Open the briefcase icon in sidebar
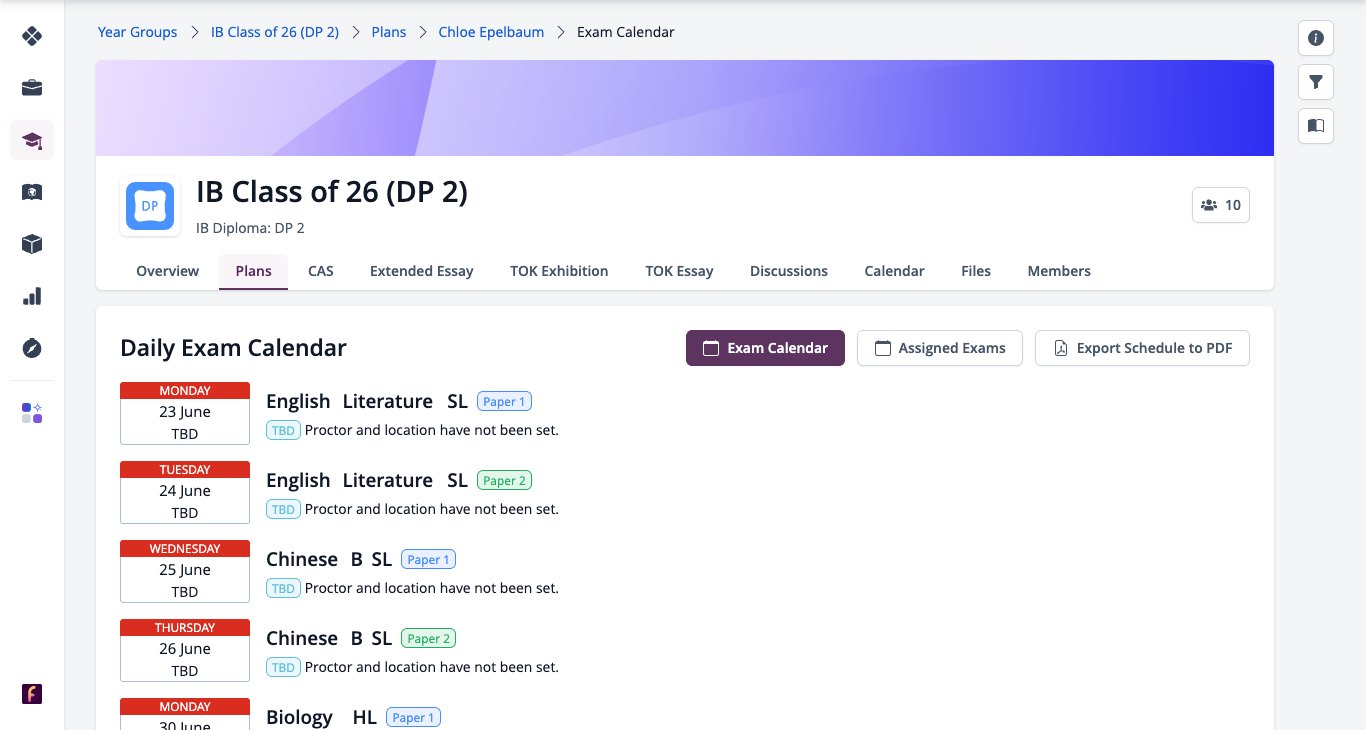The height and width of the screenshot is (730, 1366). (32, 88)
